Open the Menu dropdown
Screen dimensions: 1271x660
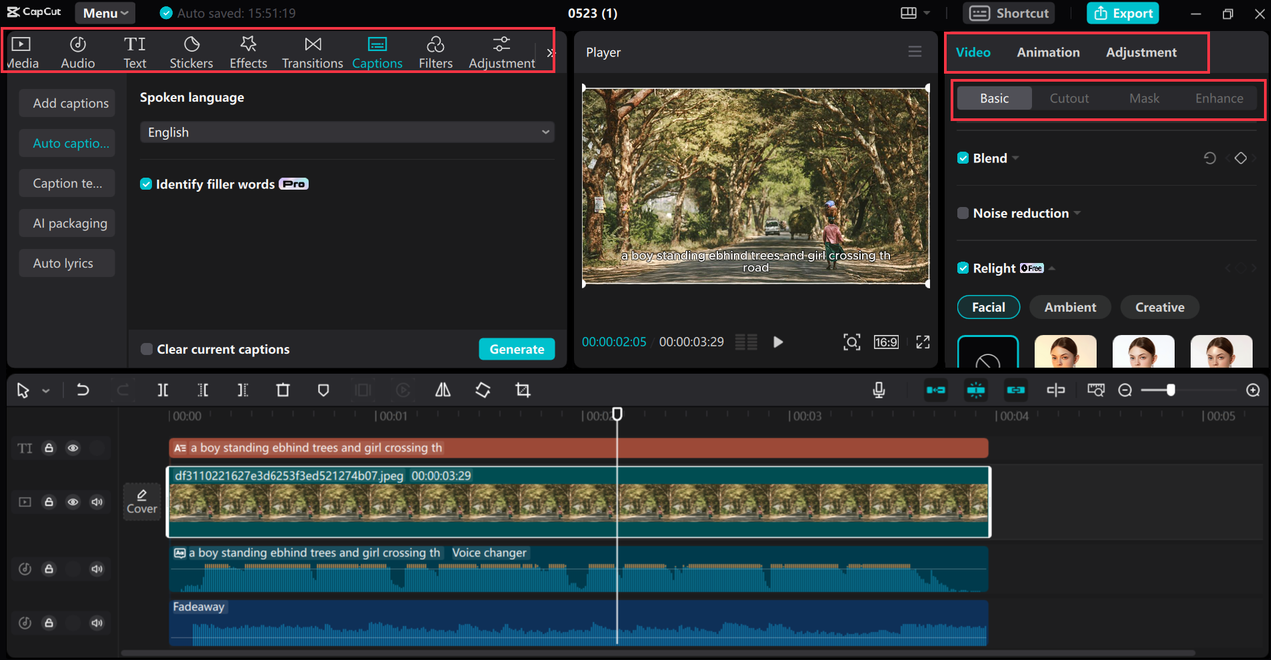[x=105, y=13]
